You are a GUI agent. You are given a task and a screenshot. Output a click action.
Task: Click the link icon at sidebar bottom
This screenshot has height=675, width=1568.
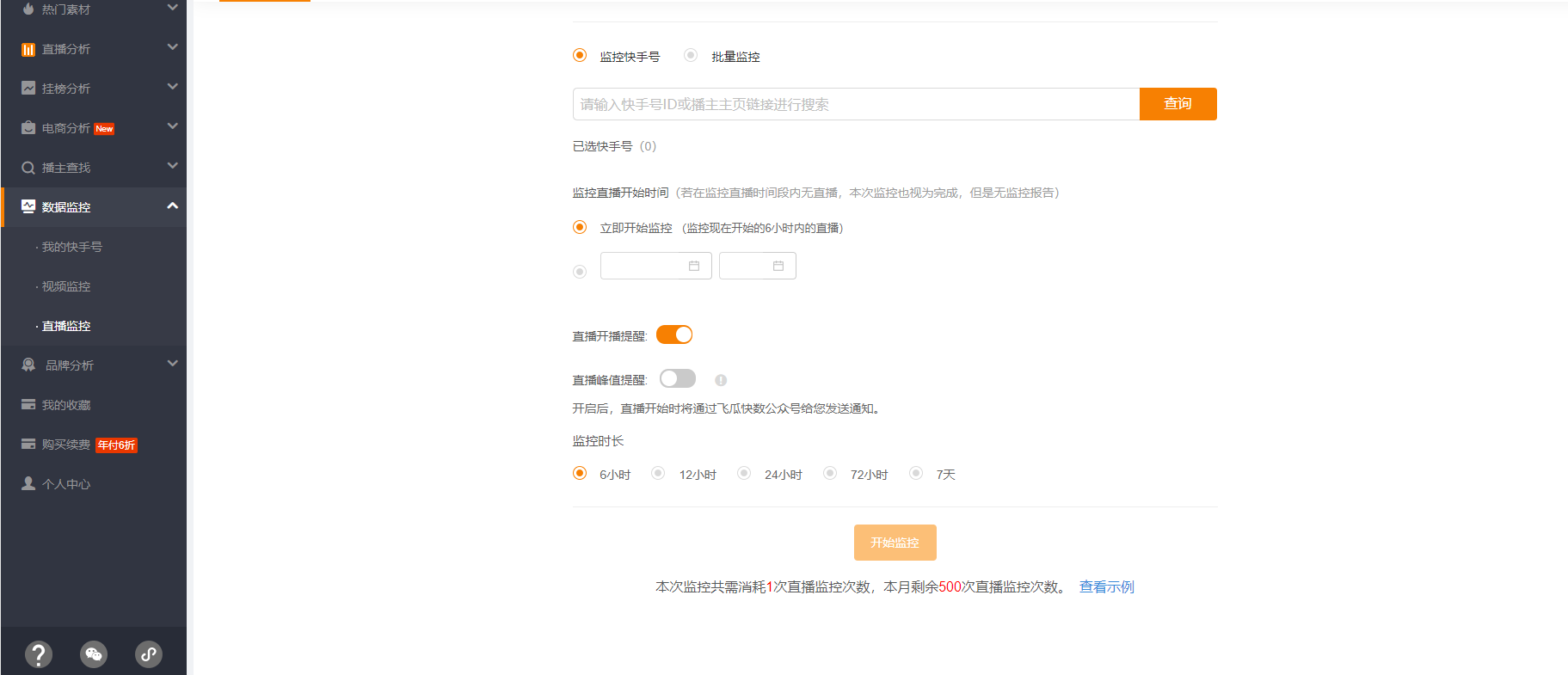click(x=149, y=654)
